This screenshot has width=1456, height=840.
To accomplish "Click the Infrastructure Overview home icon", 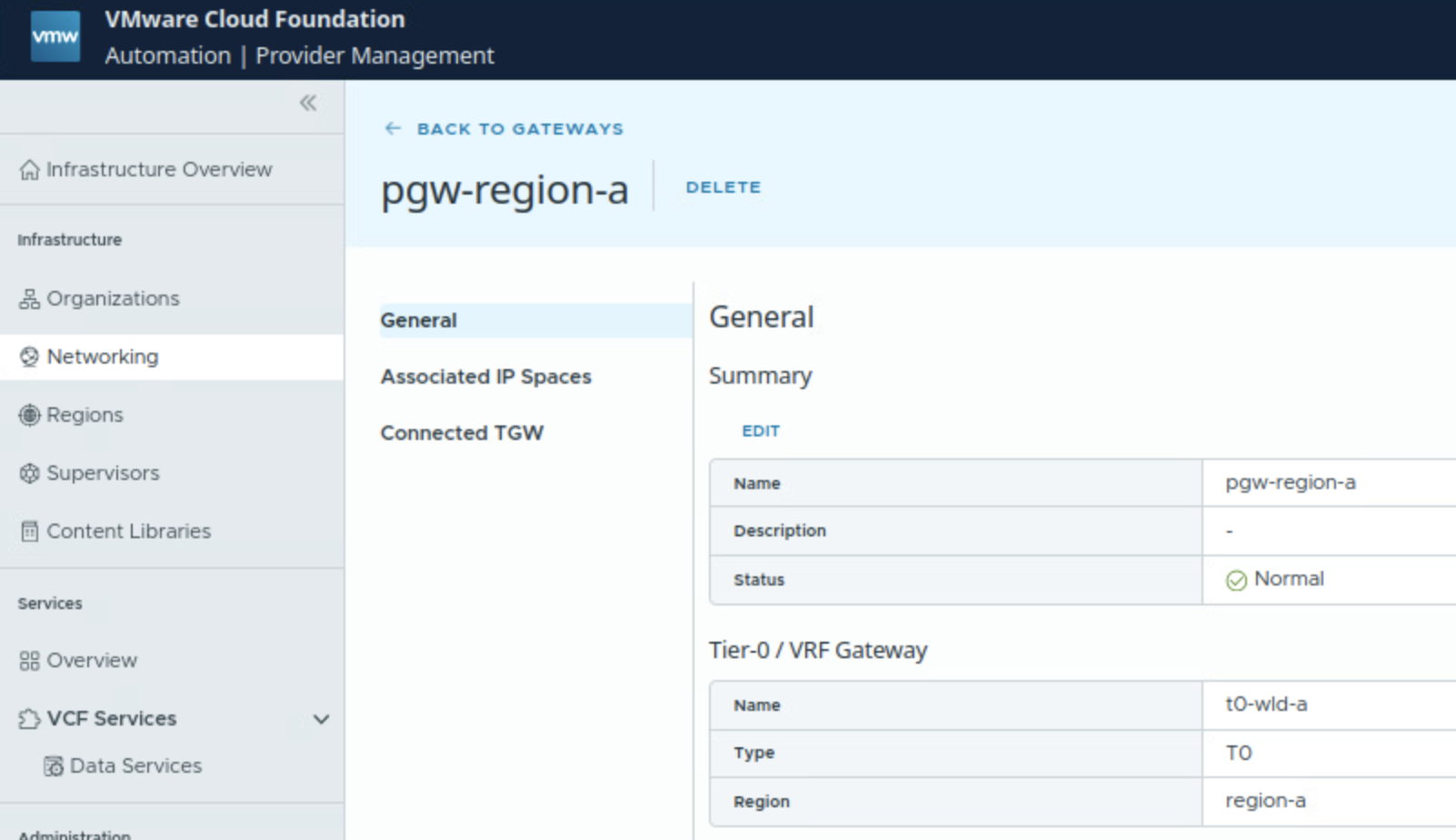I will [x=29, y=170].
